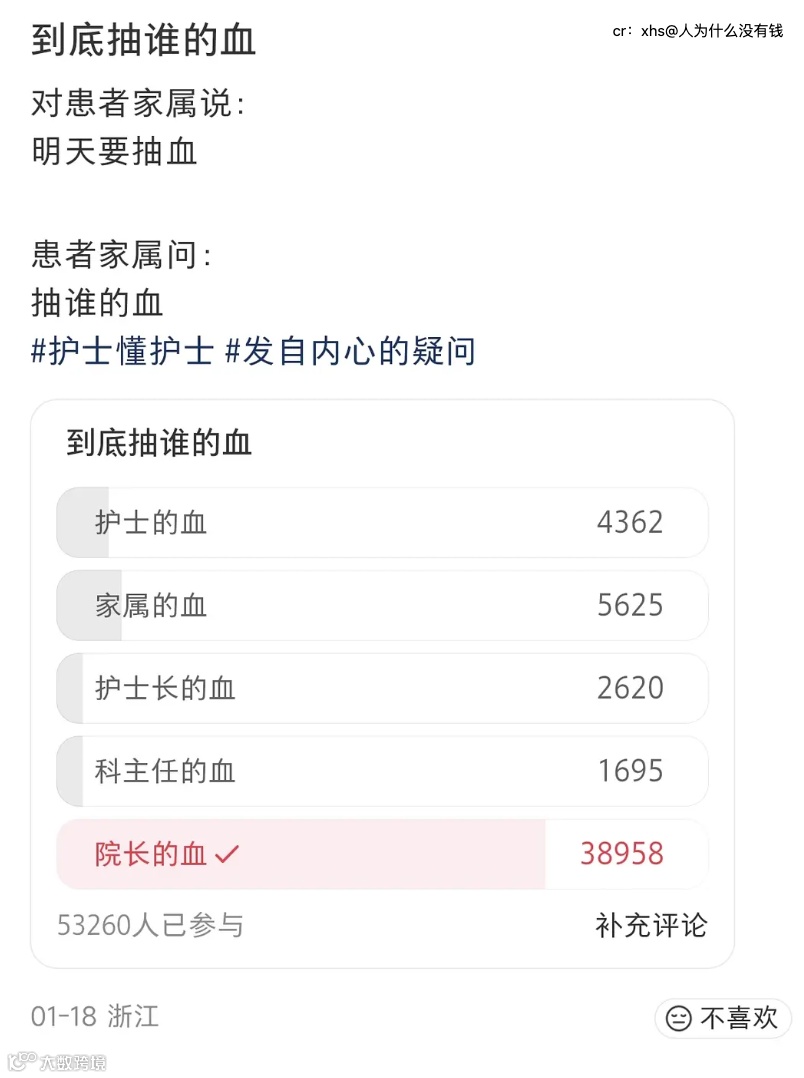Viewport: 804px width, 1078px height.
Task: Open hashtag #护士懂护士
Action: (x=123, y=351)
